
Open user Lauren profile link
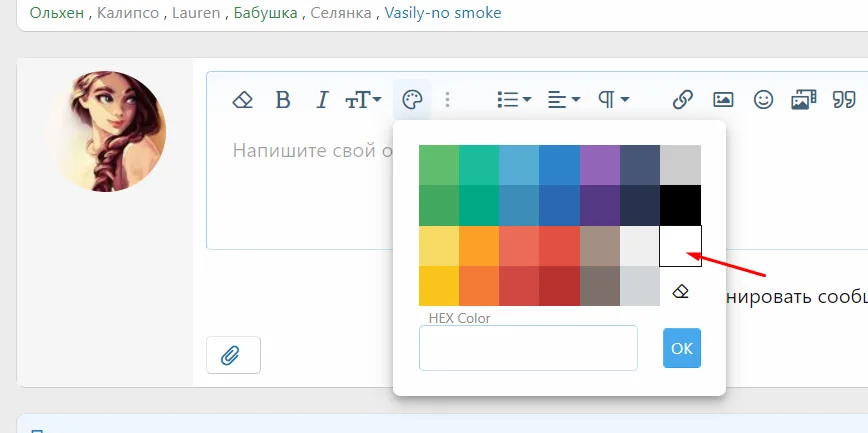tap(196, 13)
